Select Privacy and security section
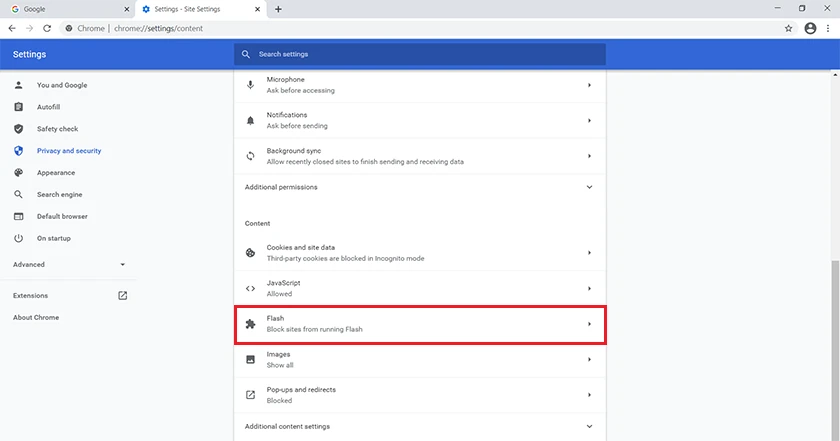This screenshot has height=441, width=840. [x=69, y=151]
